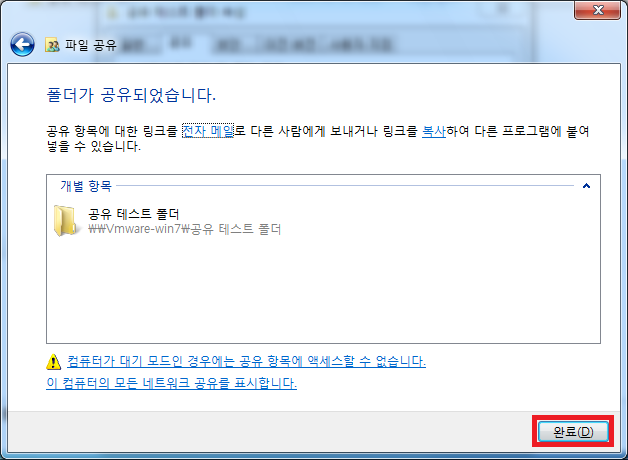This screenshot has height=460, width=628.
Task: Click the horizontal divider line beside 개별 항목
Action: click(x=345, y=185)
